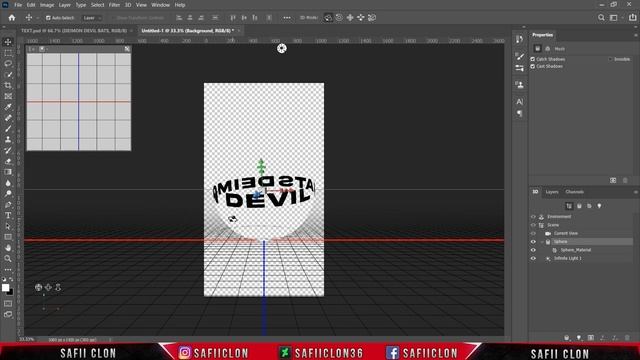This screenshot has width=640, height=360.
Task: Open the 3D panel options menu
Action: 636,192
